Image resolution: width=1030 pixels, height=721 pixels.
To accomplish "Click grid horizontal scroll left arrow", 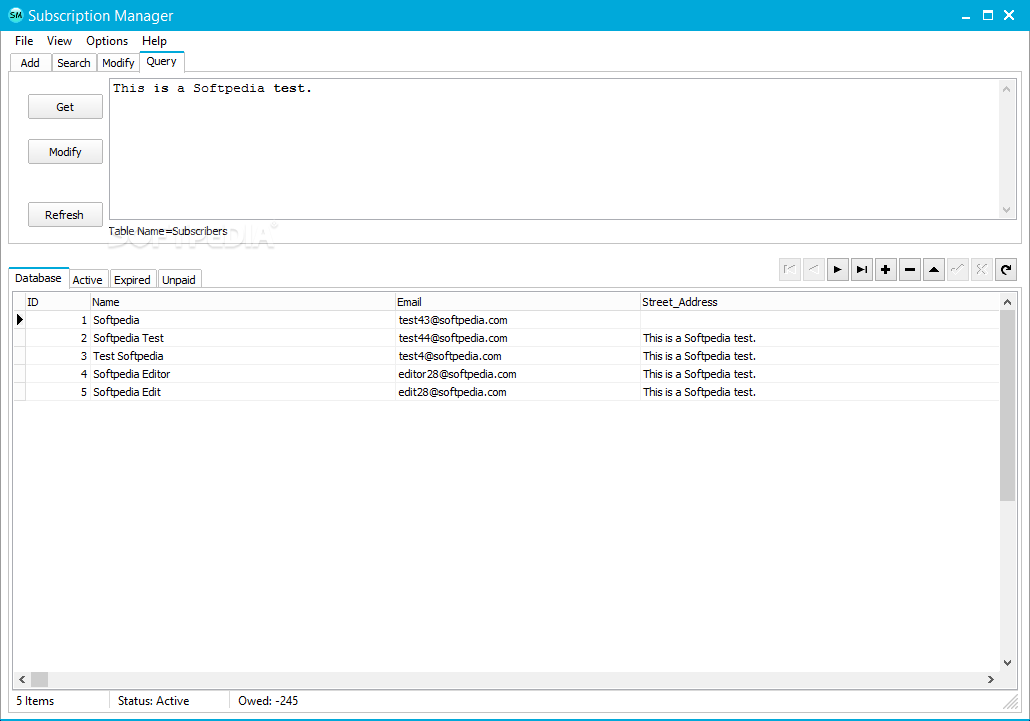I will pos(22,679).
